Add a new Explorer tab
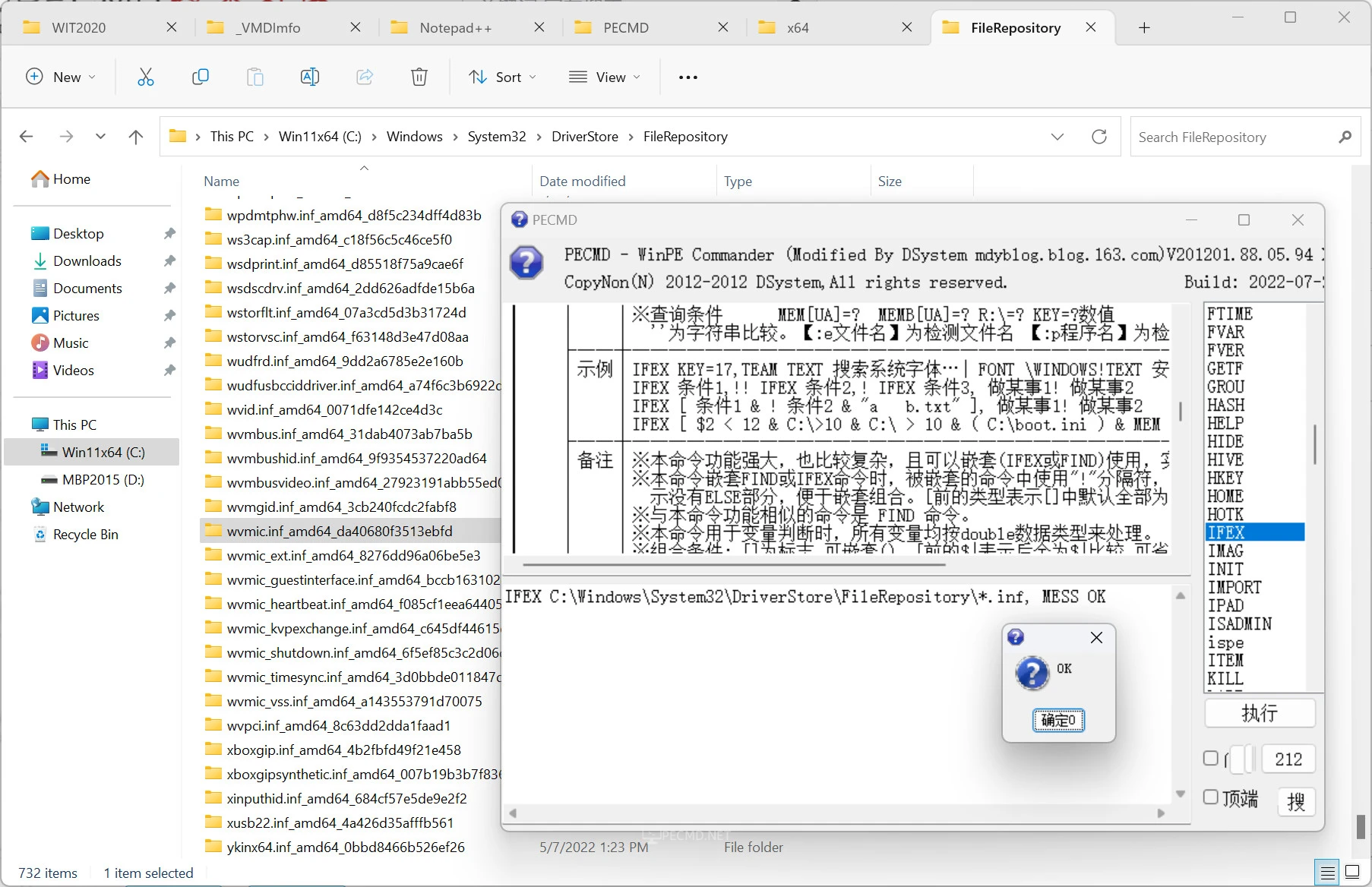The width and height of the screenshot is (1372, 887). pyautogui.click(x=1144, y=27)
